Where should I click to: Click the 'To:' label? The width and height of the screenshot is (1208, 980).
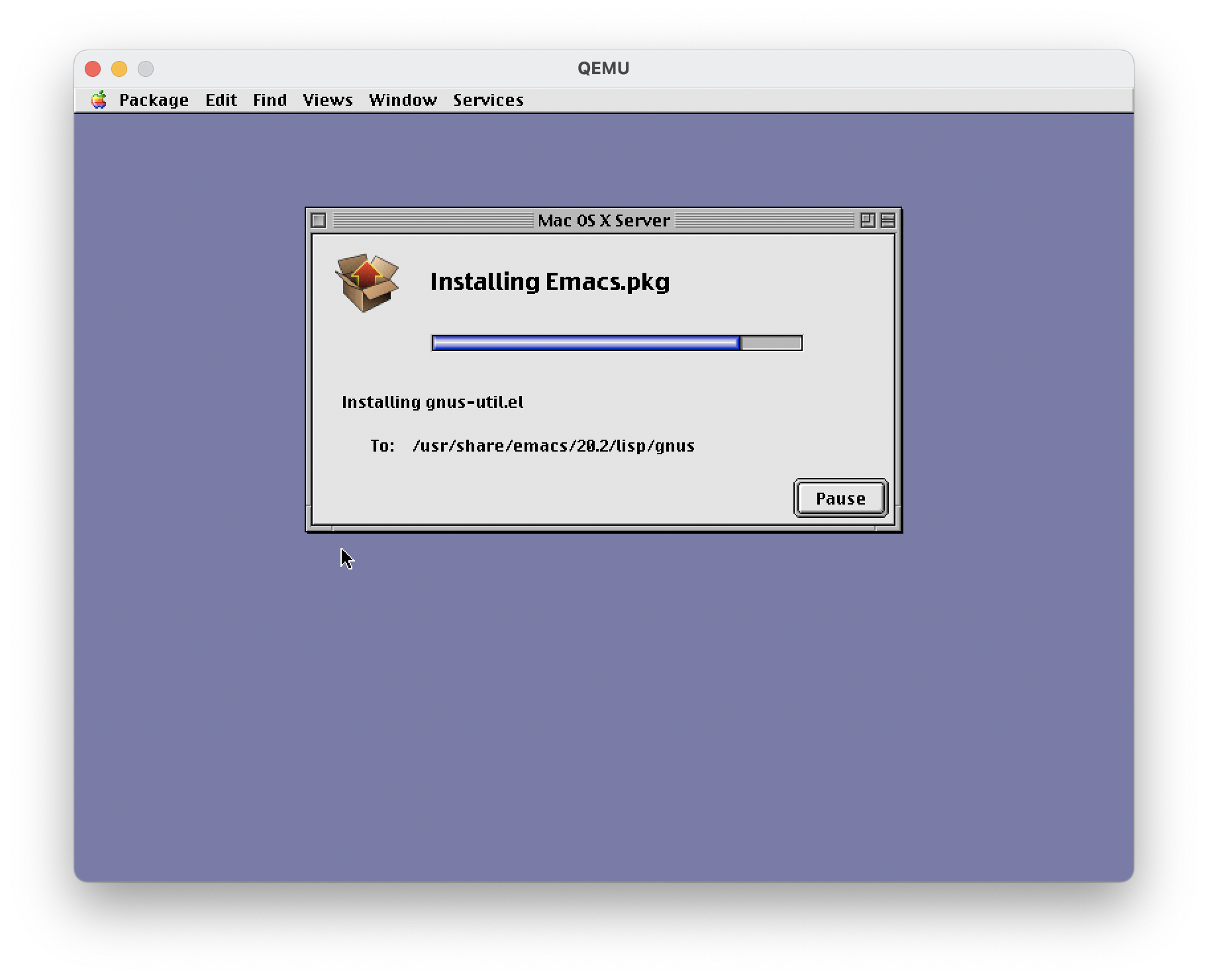(x=382, y=446)
